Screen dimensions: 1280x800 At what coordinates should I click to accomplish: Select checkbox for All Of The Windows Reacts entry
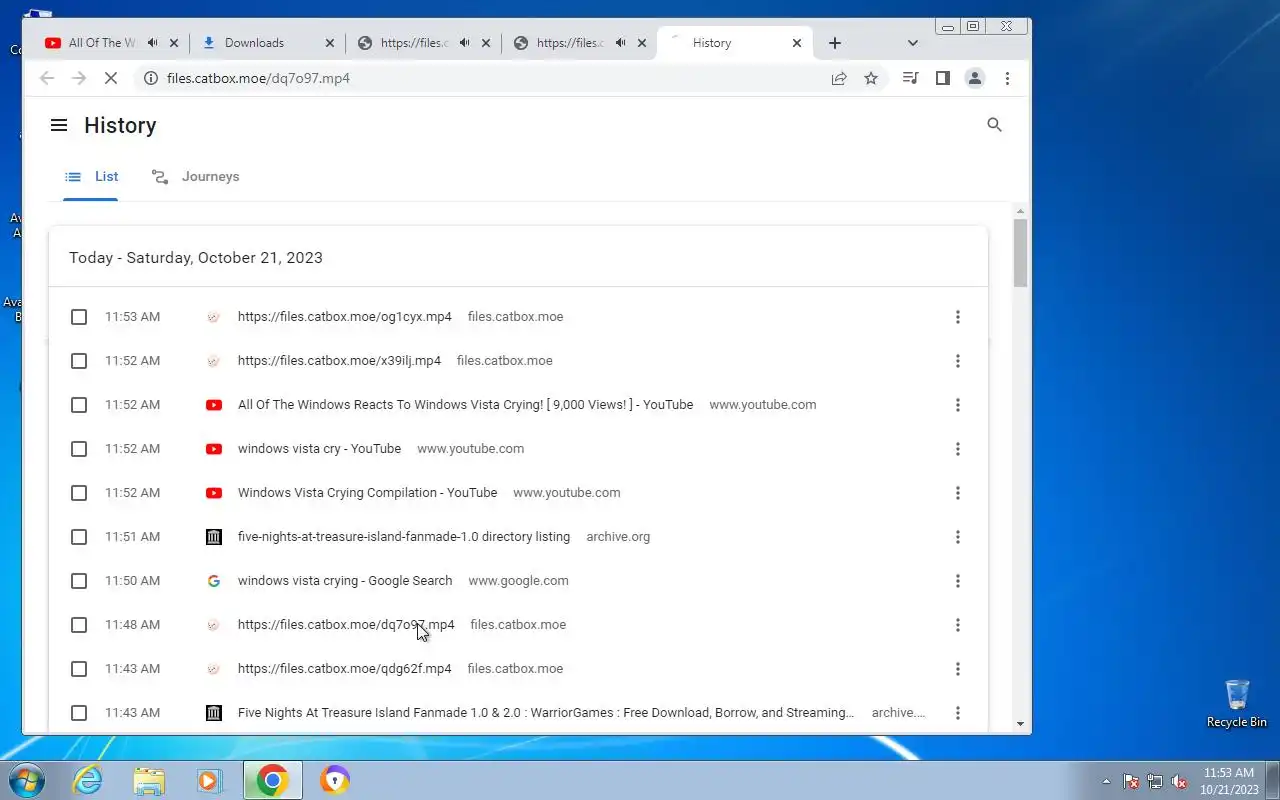tap(79, 405)
